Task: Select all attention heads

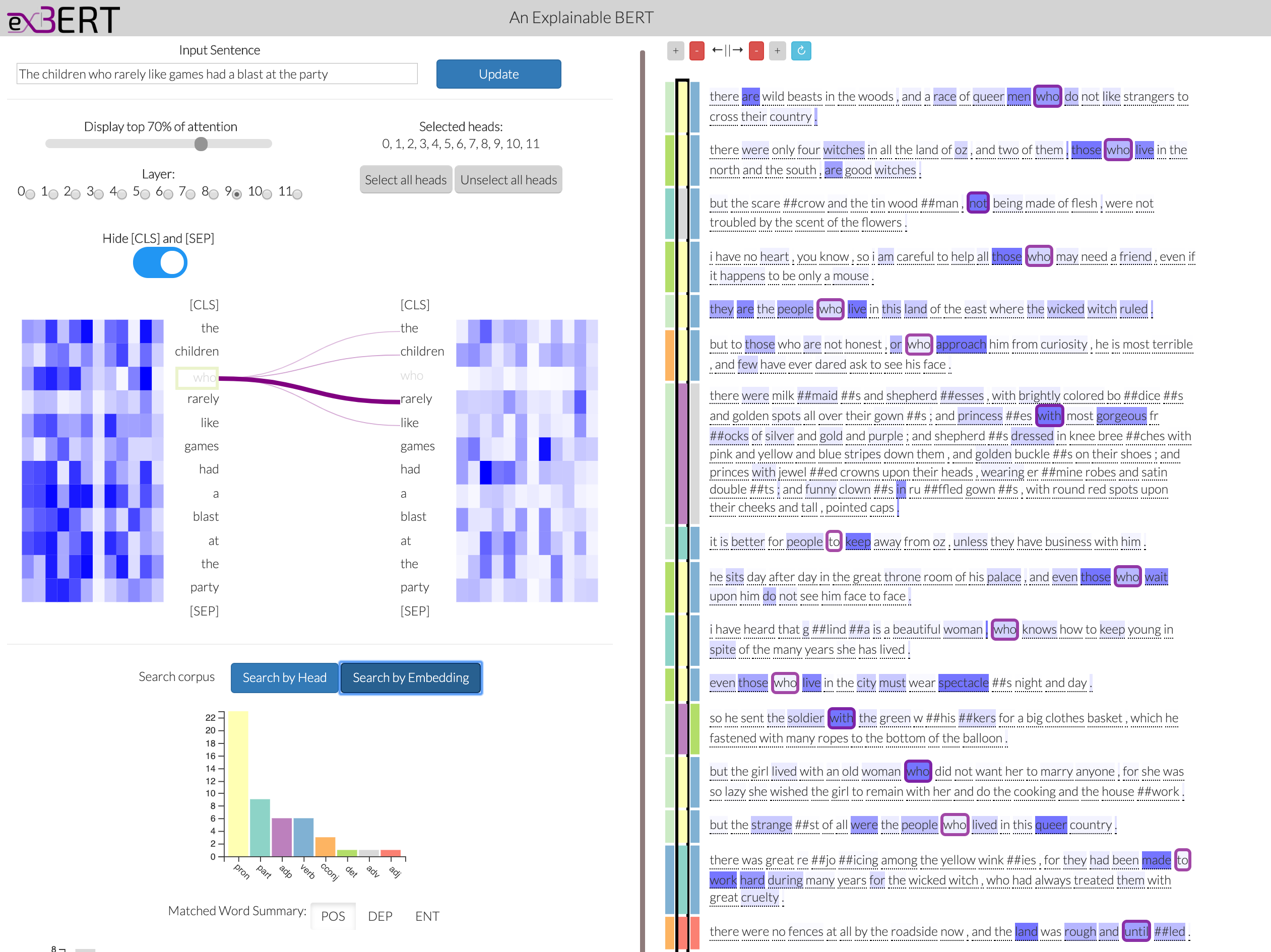Action: coord(404,180)
